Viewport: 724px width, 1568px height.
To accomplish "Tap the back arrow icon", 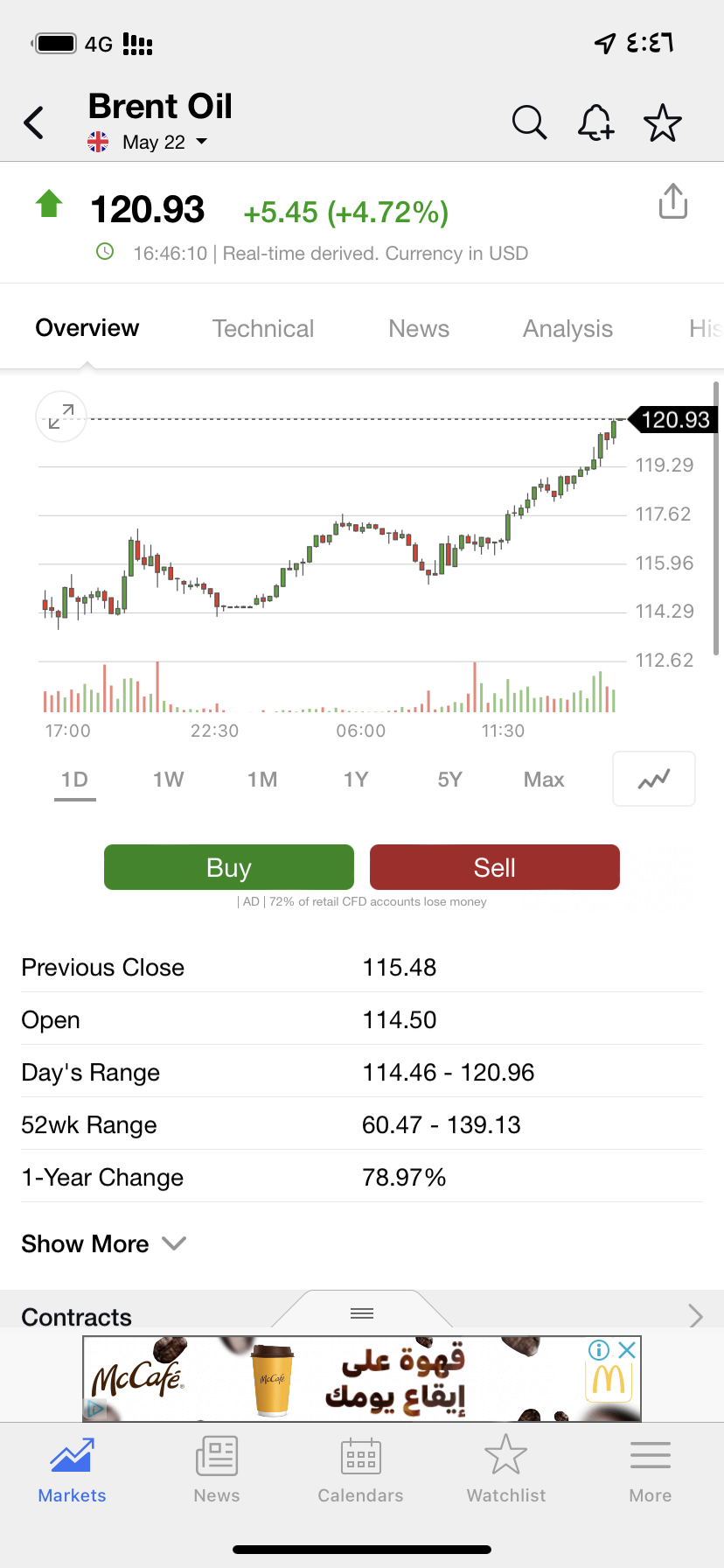I will (34, 122).
